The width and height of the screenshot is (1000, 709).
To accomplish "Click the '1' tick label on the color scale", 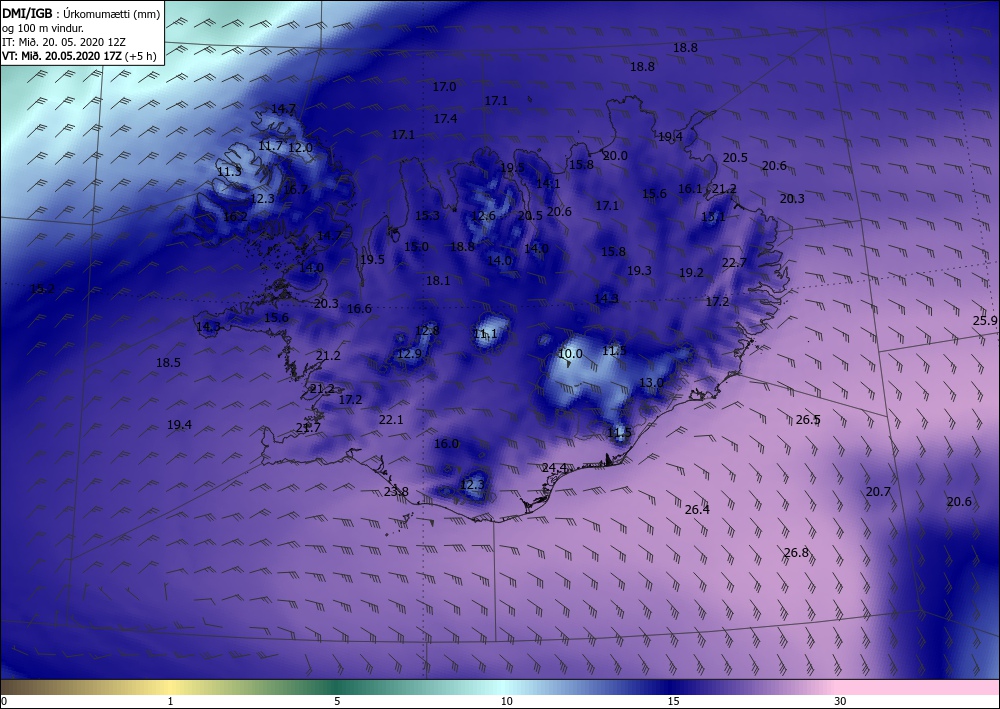I will 170,701.
